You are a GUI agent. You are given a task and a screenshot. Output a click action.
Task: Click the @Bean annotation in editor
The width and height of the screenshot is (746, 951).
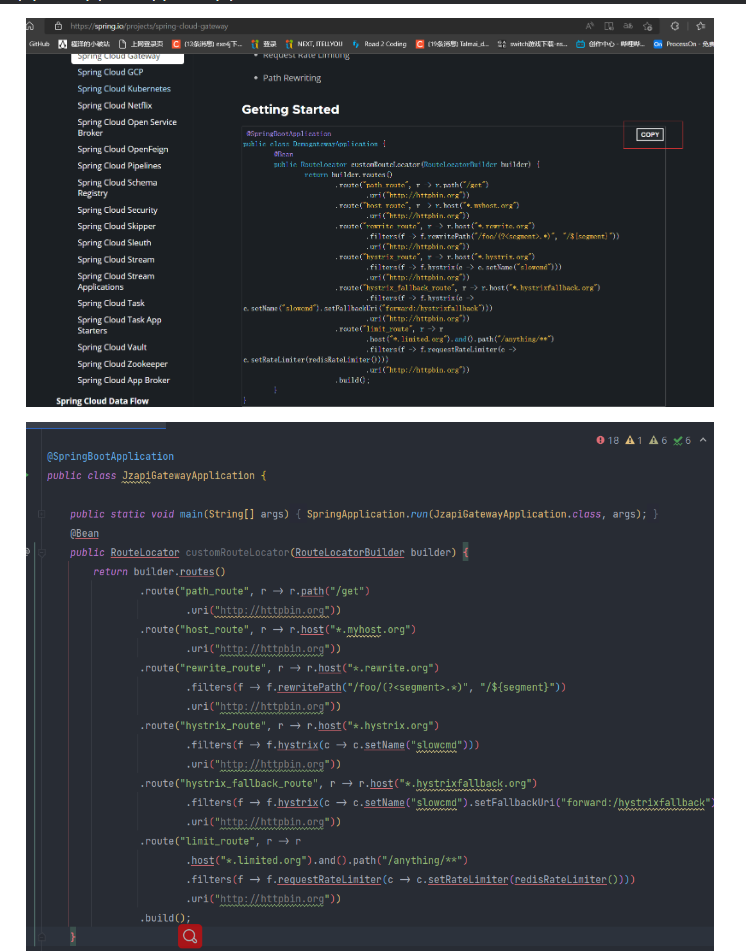click(84, 533)
